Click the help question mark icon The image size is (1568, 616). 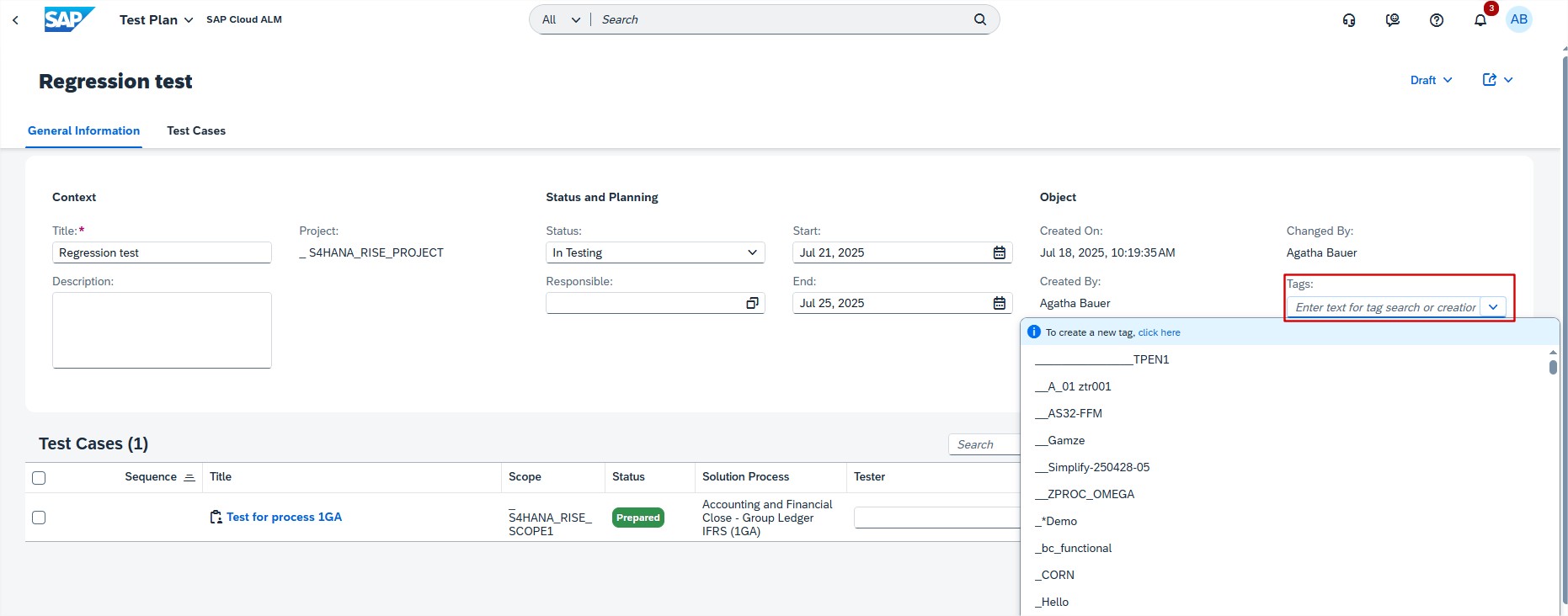pyautogui.click(x=1437, y=20)
